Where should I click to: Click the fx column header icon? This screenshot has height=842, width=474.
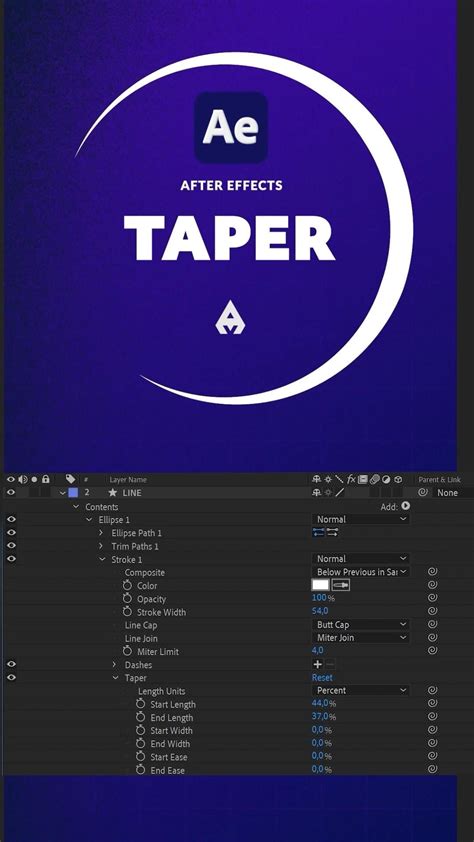tap(351, 479)
